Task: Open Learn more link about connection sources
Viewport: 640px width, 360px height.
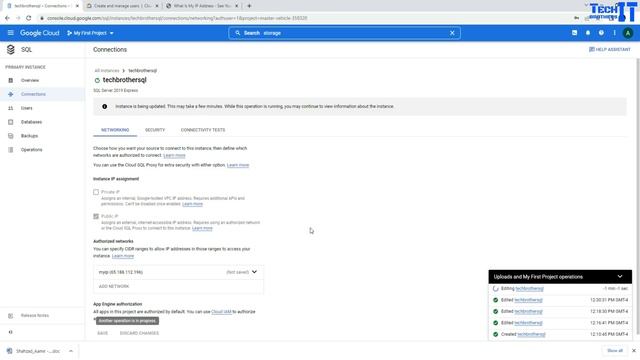Action: [x=174, y=156]
